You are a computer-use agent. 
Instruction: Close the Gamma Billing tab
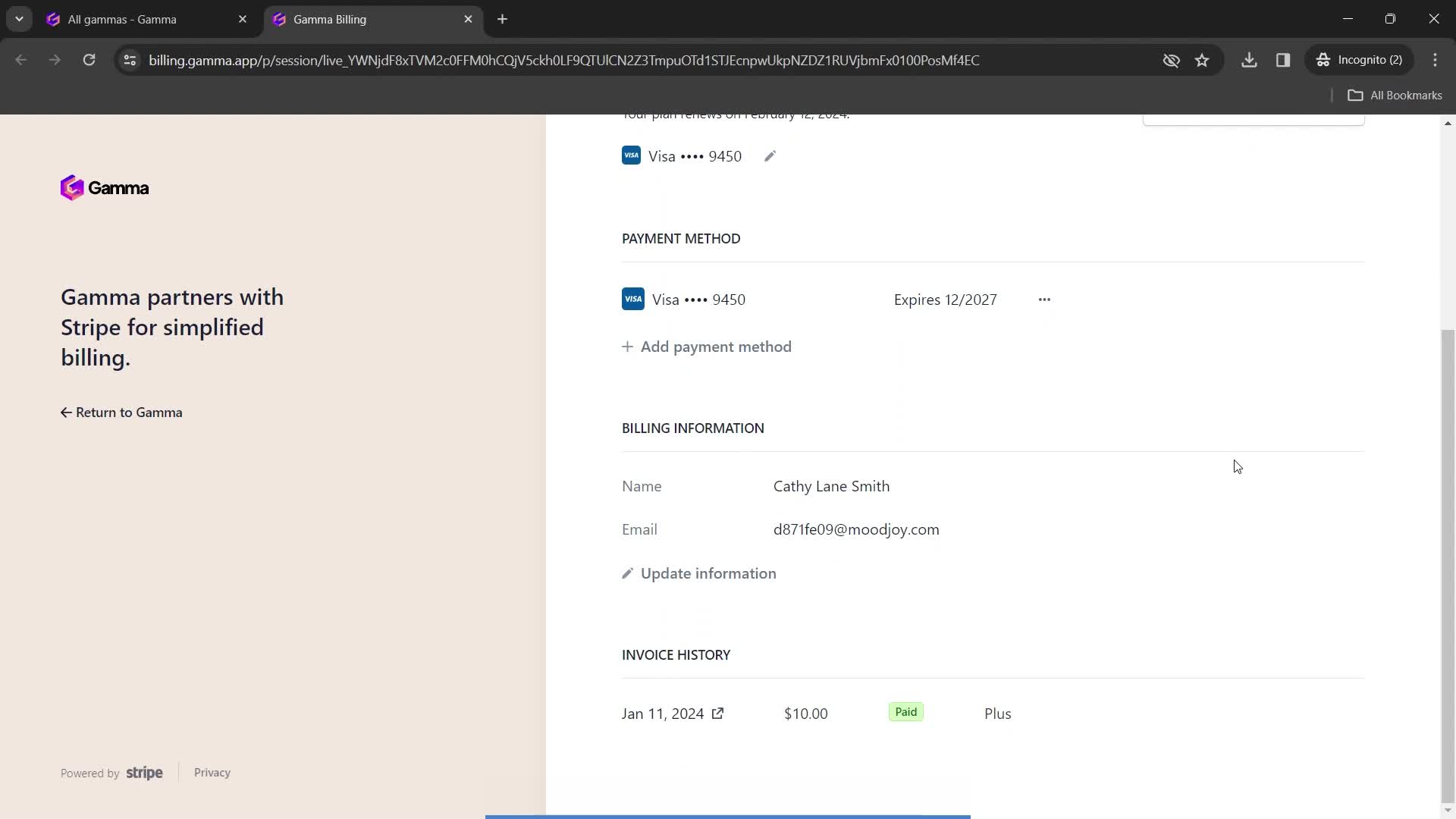(468, 19)
